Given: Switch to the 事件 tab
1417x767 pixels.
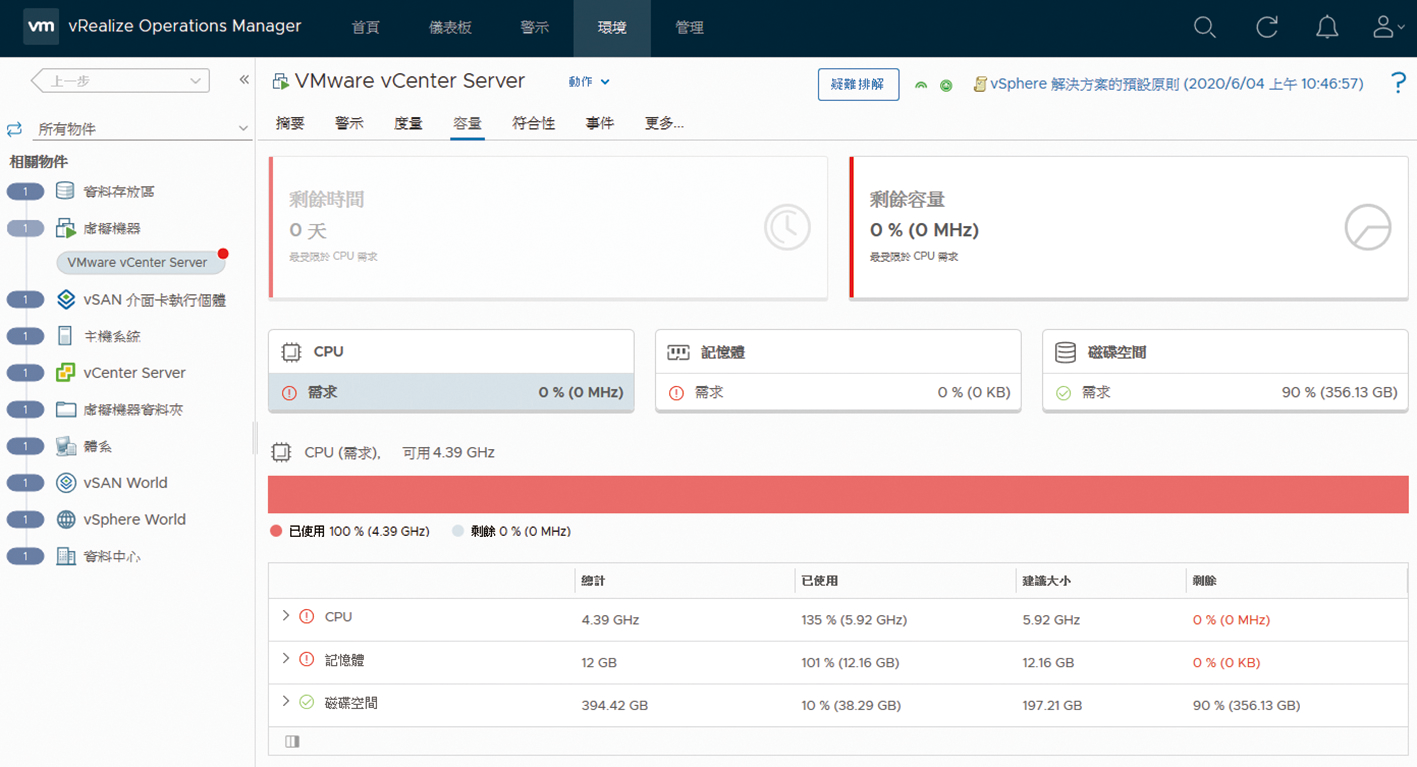Looking at the screenshot, I should pos(600,123).
